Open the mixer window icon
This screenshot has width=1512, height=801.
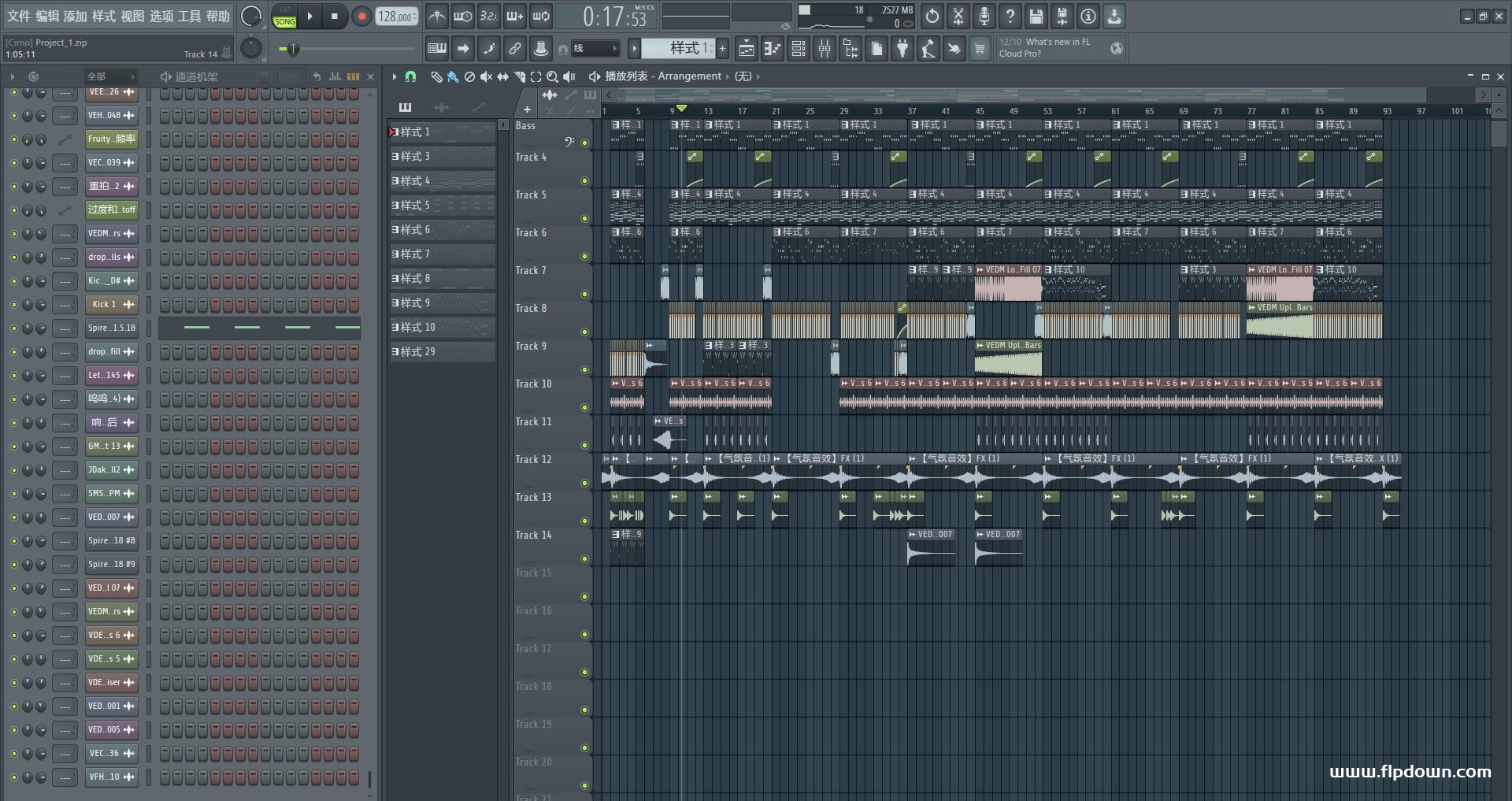pyautogui.click(x=824, y=49)
